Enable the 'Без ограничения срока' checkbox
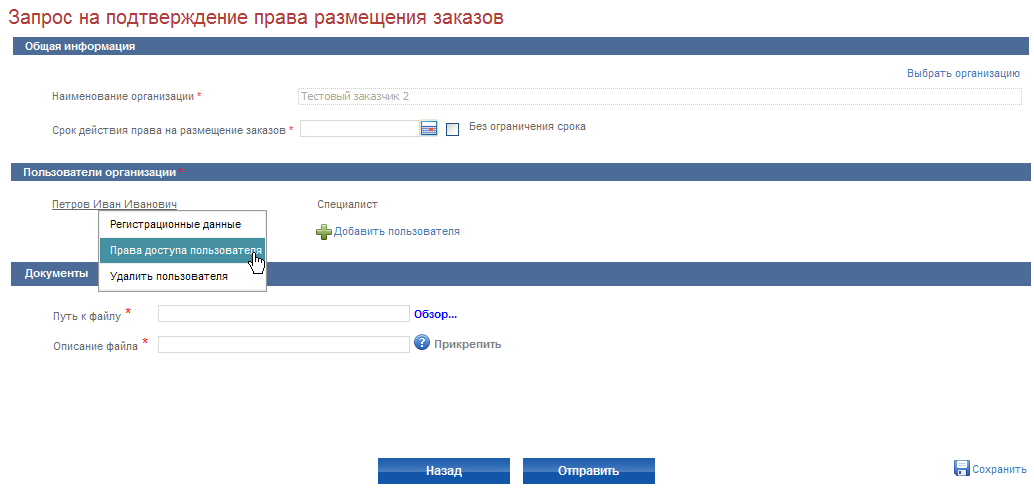The height and width of the screenshot is (494, 1034). [452, 129]
